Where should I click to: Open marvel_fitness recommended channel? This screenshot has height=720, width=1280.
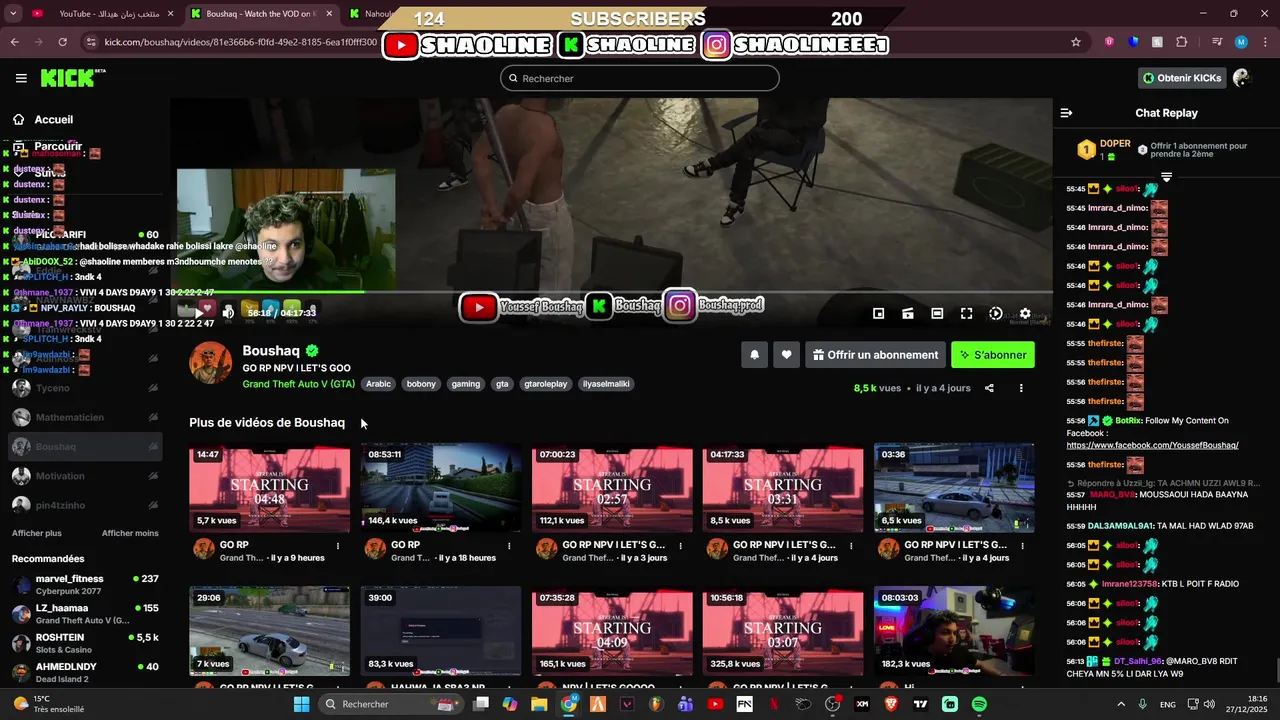85,584
